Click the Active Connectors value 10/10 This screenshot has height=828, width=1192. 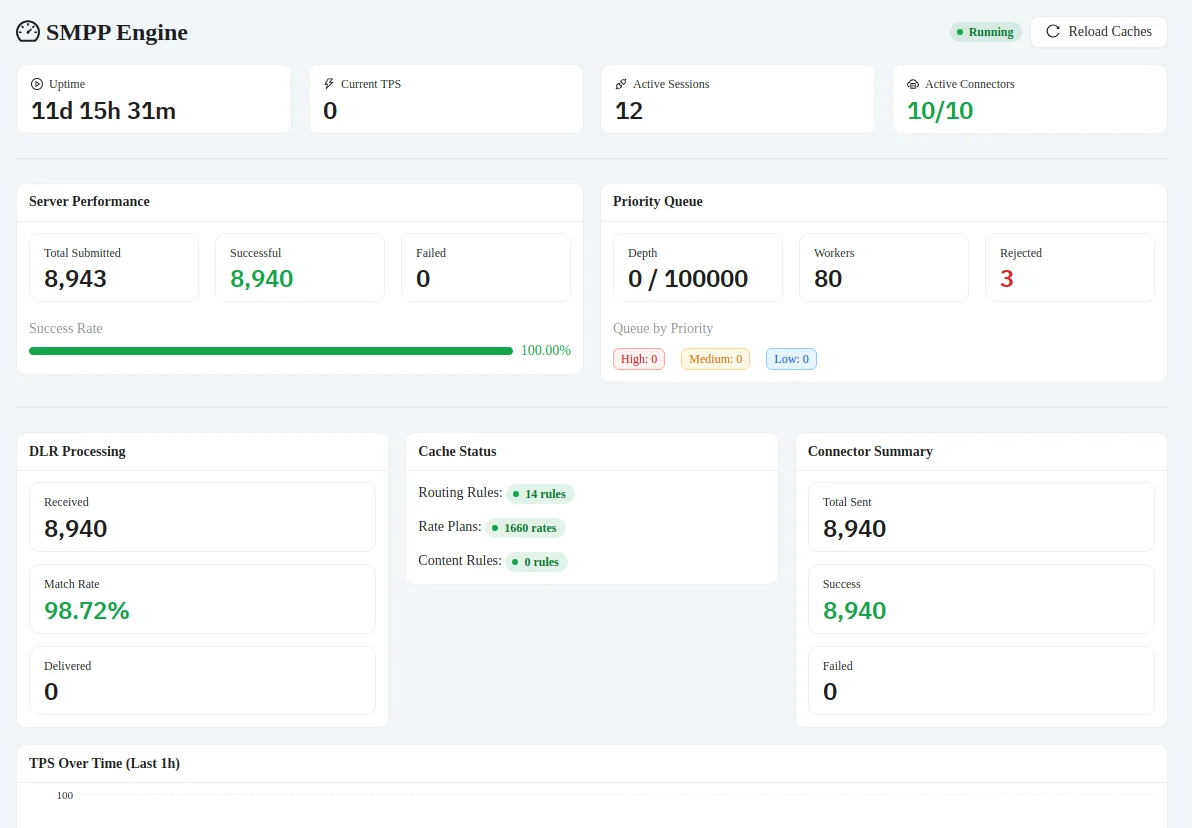(x=940, y=111)
